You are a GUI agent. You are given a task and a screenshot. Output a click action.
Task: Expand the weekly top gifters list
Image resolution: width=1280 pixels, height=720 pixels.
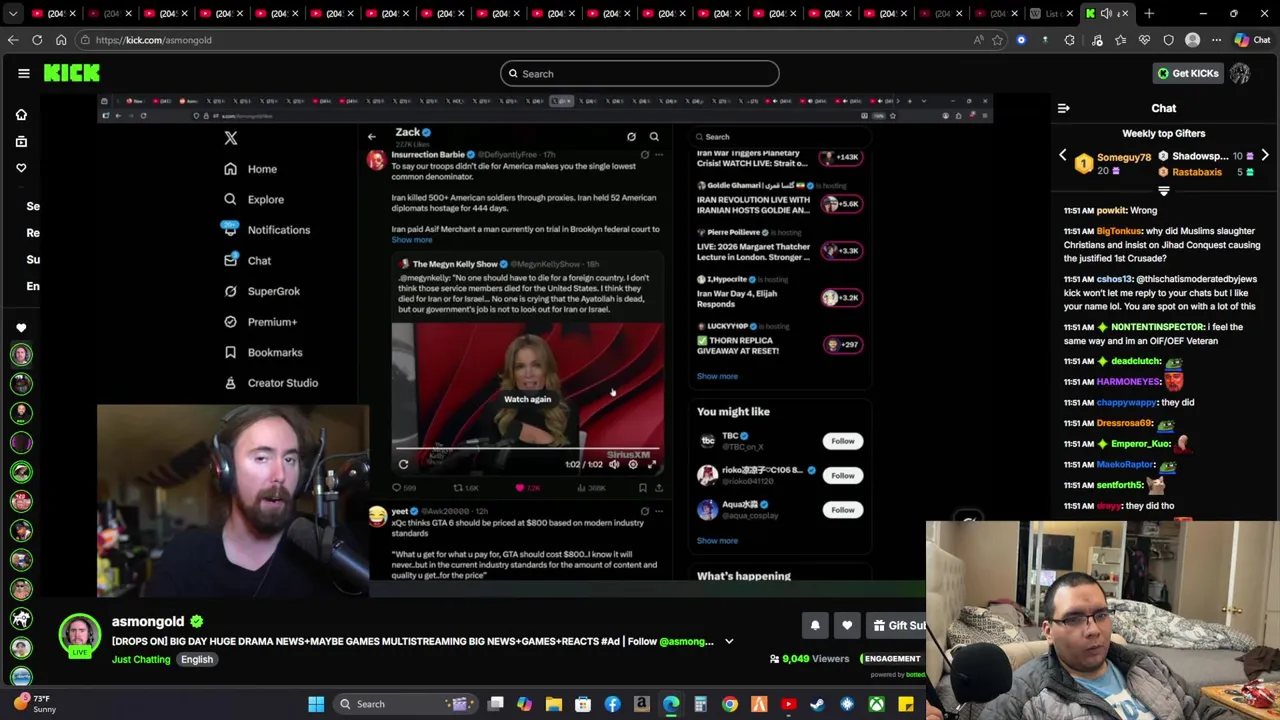[1163, 190]
